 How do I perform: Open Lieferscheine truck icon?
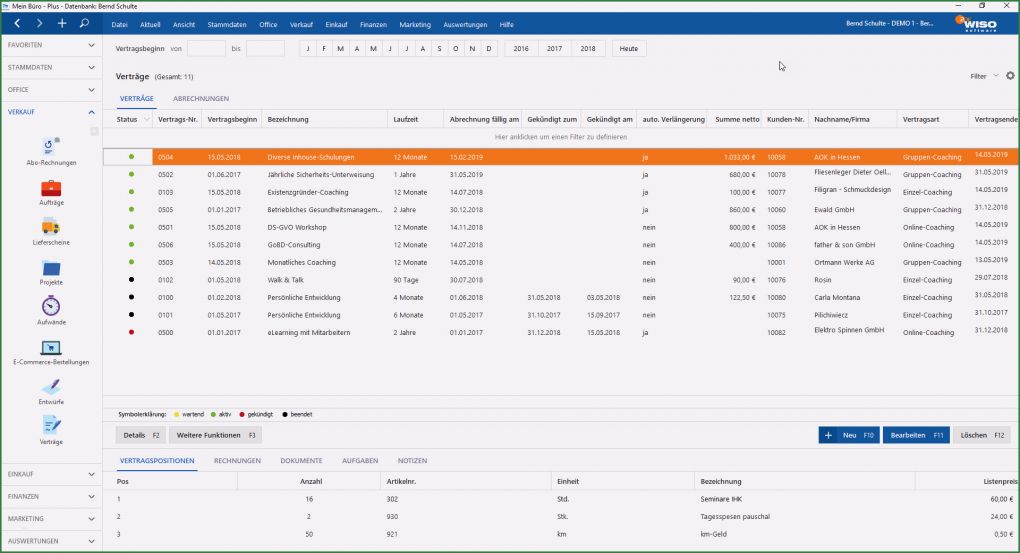pyautogui.click(x=51, y=228)
